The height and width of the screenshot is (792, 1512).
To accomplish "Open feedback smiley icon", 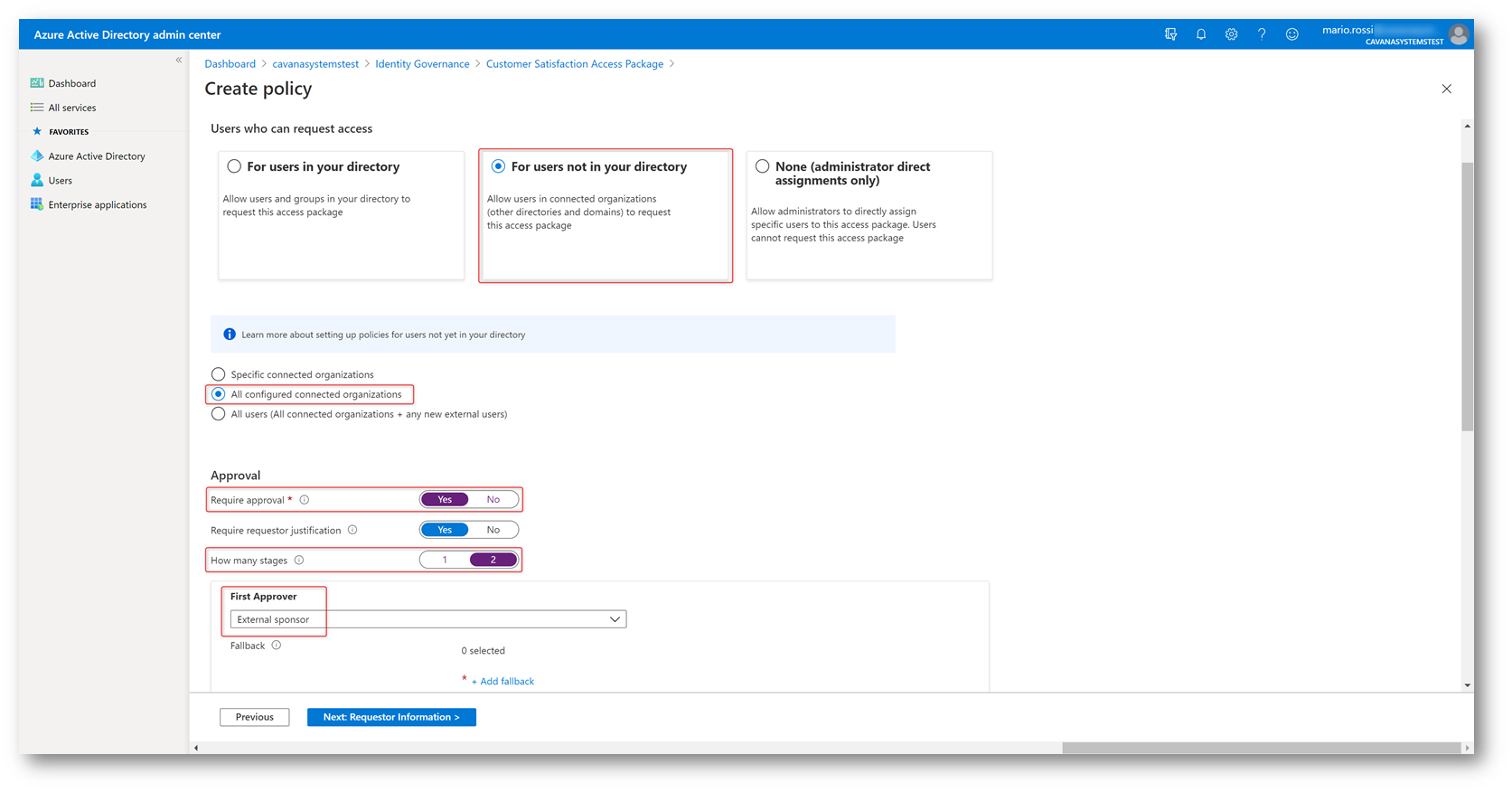I will click(x=1292, y=34).
